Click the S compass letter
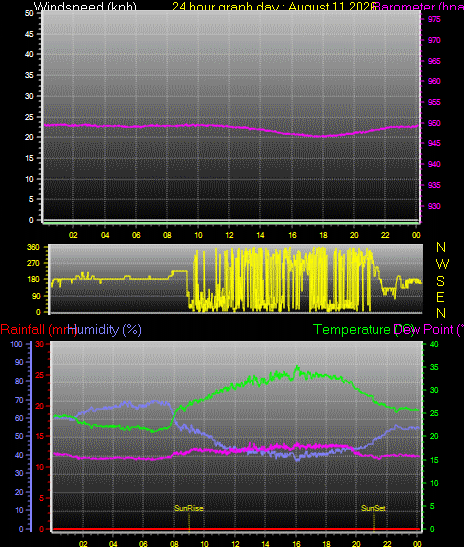Viewport: 464px width, 547px height. tap(440, 280)
